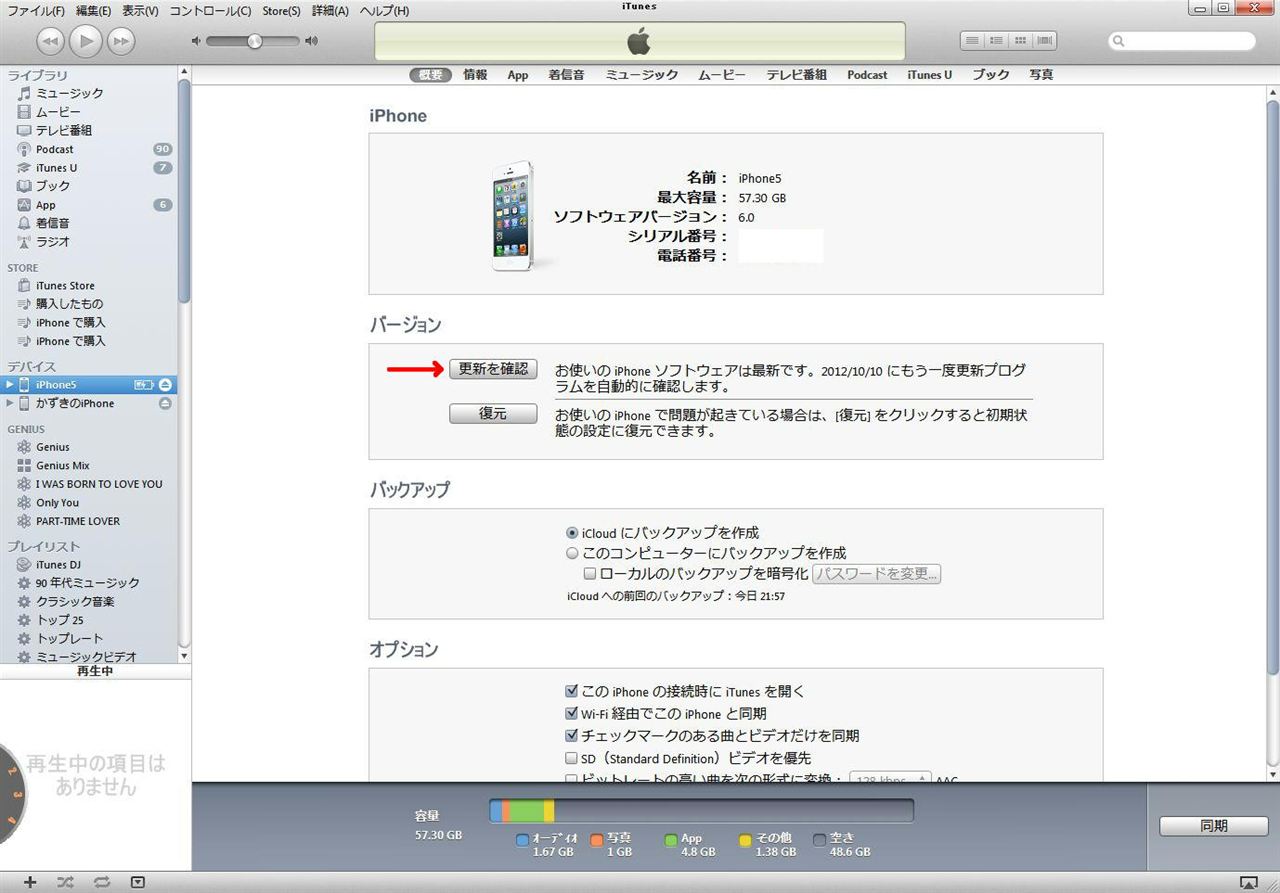Eject the iPhone5 device
This screenshot has width=1280, height=893.
point(166,385)
